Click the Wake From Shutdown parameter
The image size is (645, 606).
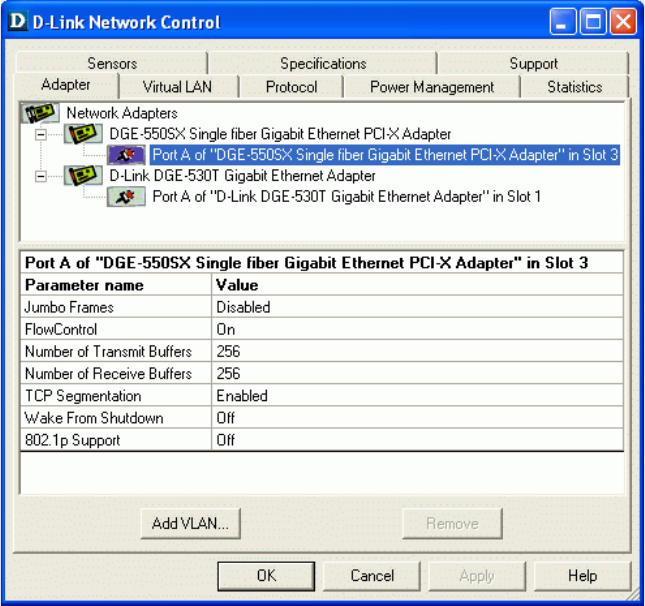point(94,418)
